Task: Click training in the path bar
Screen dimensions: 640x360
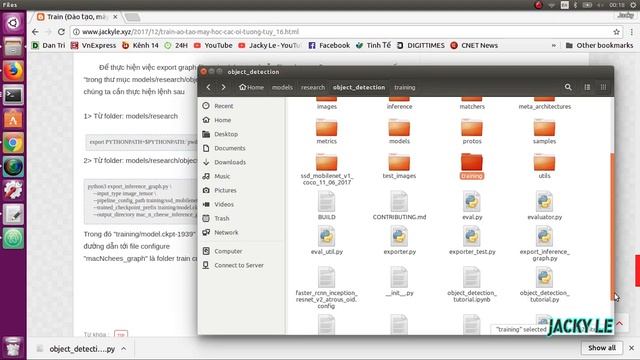Action: [x=404, y=87]
